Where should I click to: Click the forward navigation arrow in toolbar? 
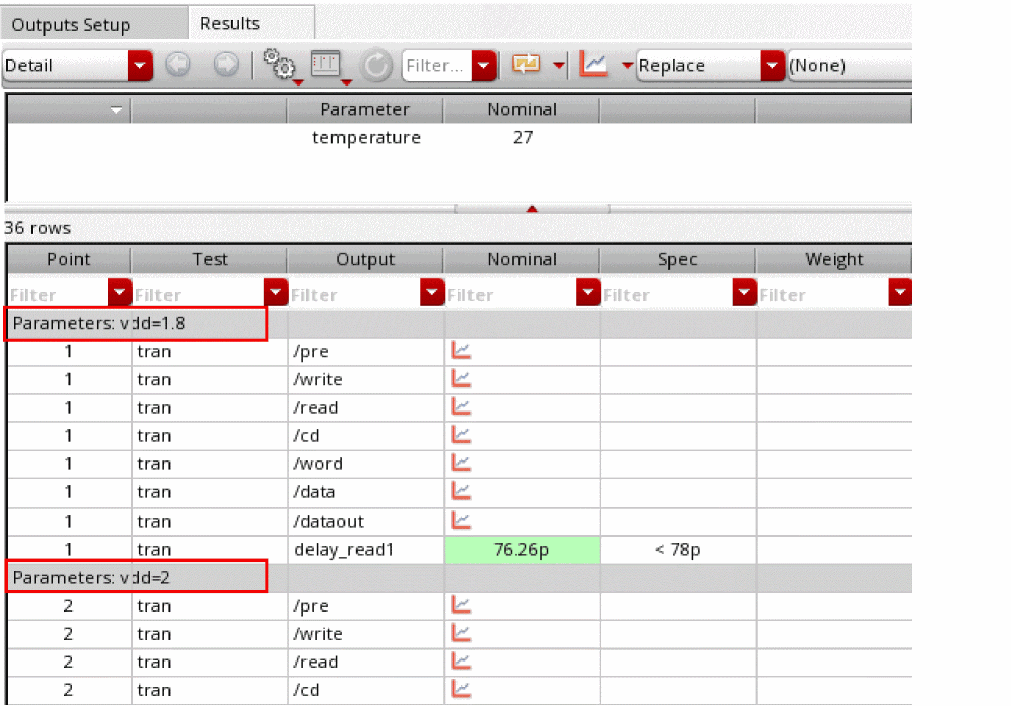pyautogui.click(x=226, y=66)
